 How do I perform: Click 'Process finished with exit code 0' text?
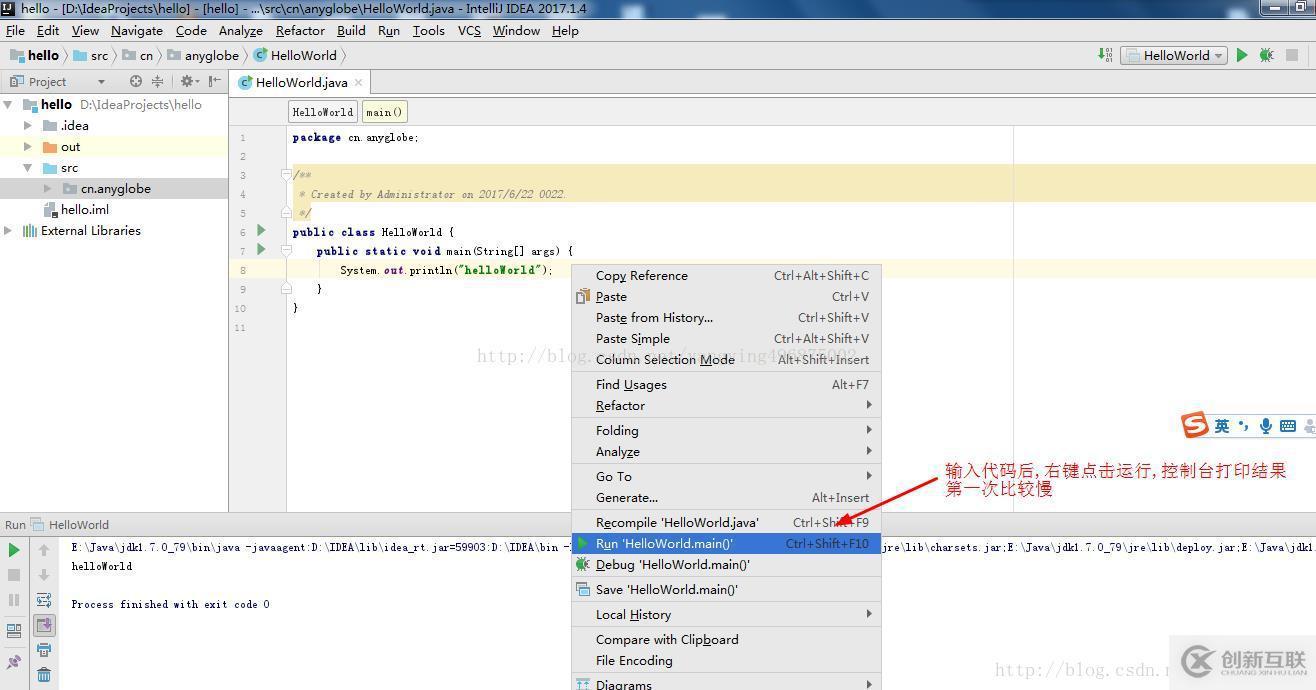coord(170,604)
